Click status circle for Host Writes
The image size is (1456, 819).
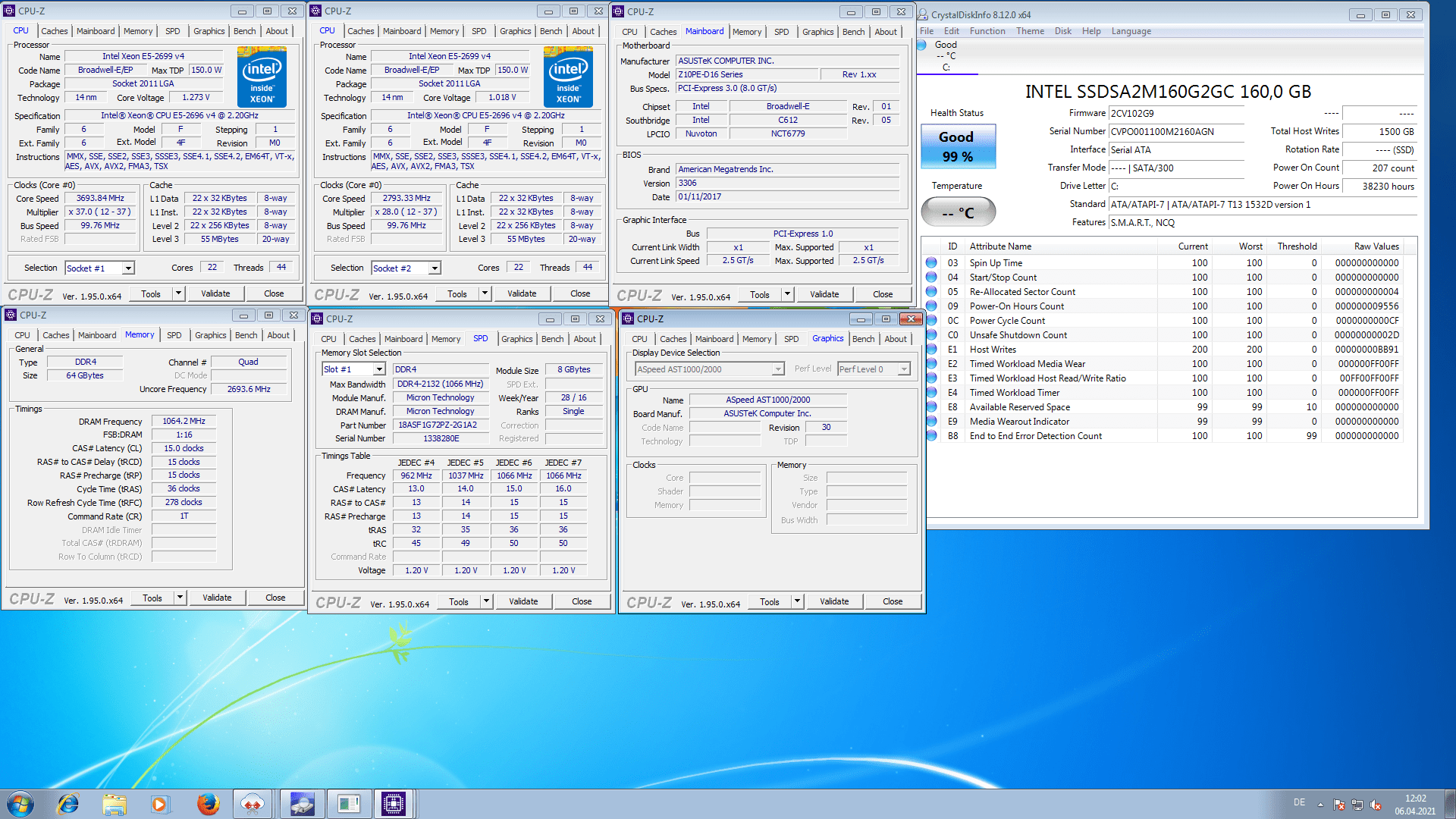click(x=931, y=349)
